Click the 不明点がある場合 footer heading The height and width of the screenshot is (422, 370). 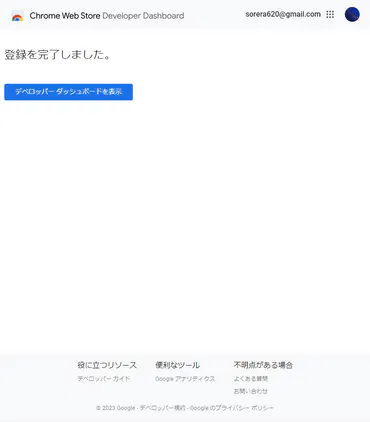point(263,365)
